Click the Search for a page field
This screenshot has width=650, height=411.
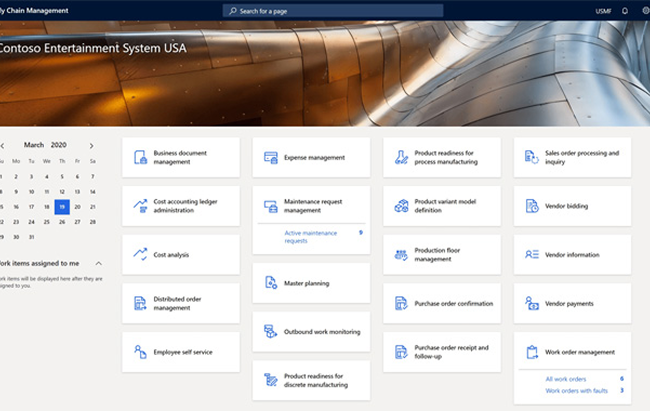click(333, 11)
